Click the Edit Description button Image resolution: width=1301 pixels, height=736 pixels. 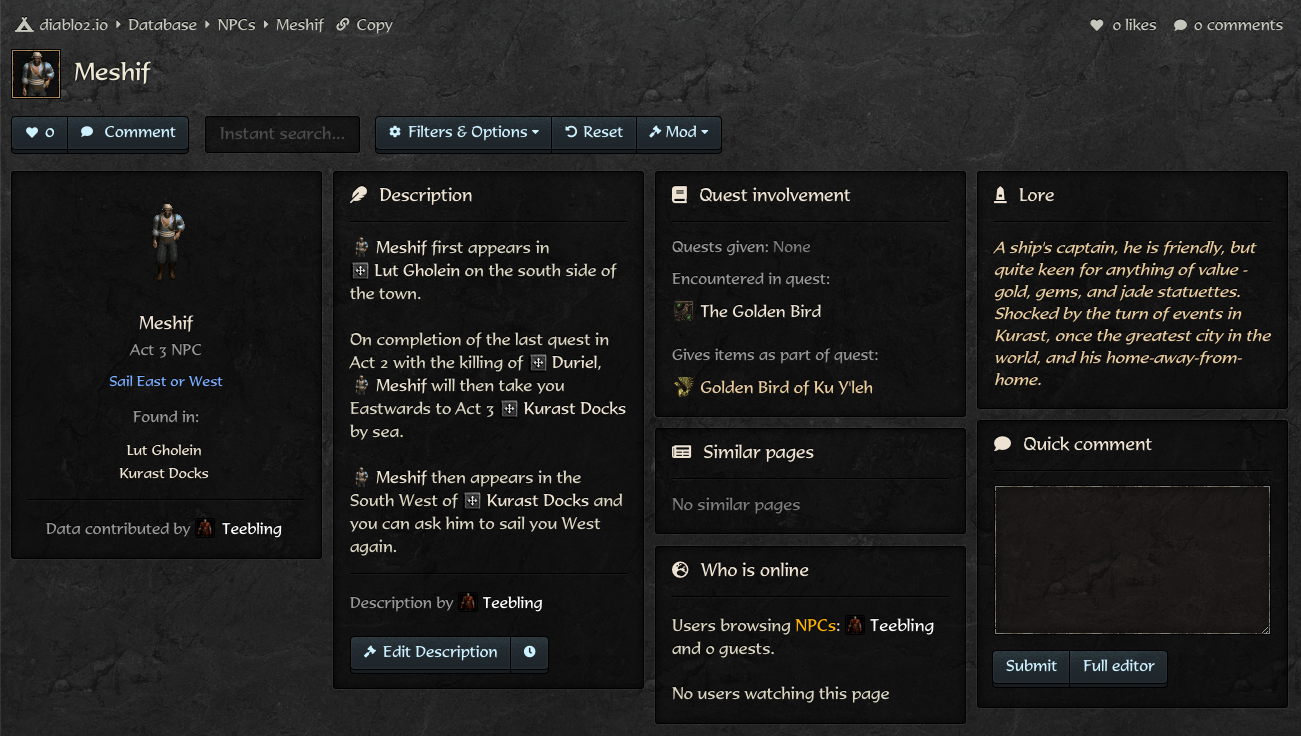pyautogui.click(x=430, y=652)
